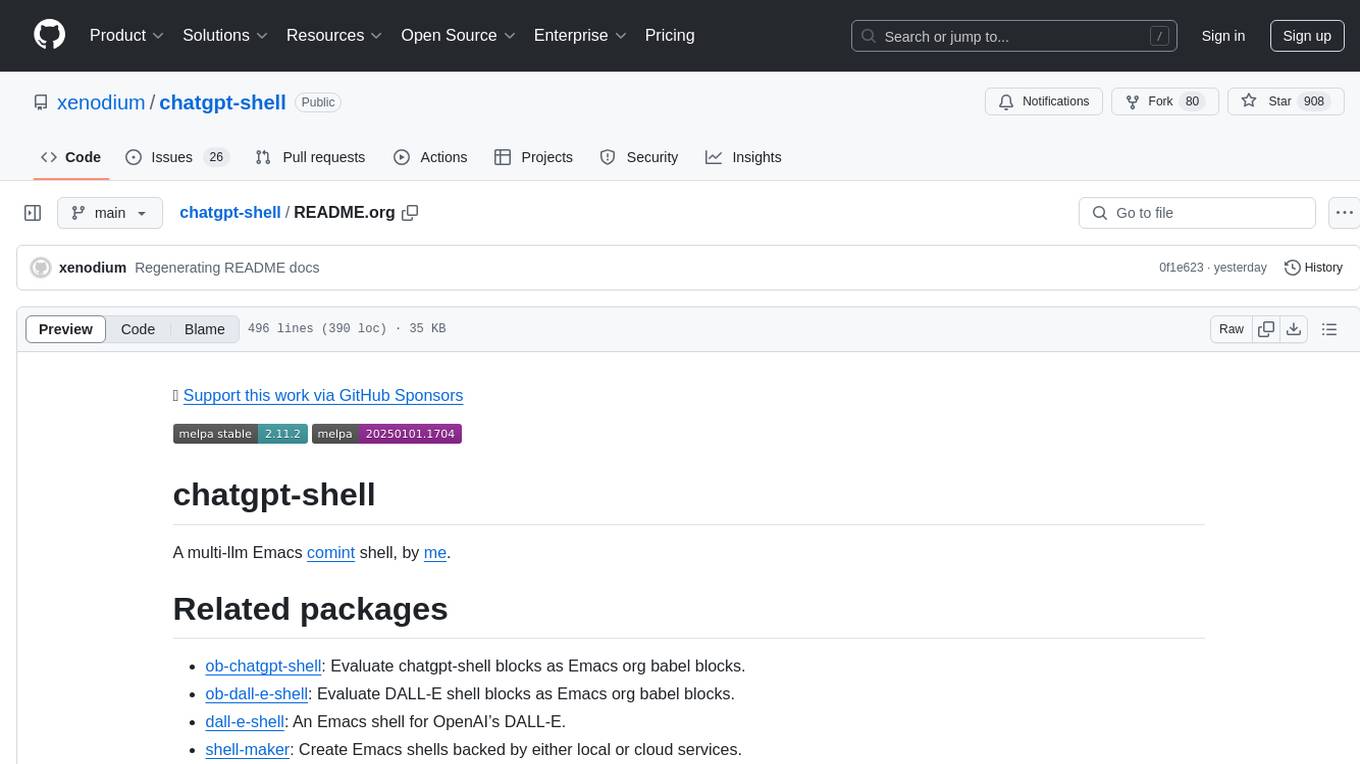Open the Security tab
Screen dimensions: 1360x764
tap(639, 157)
